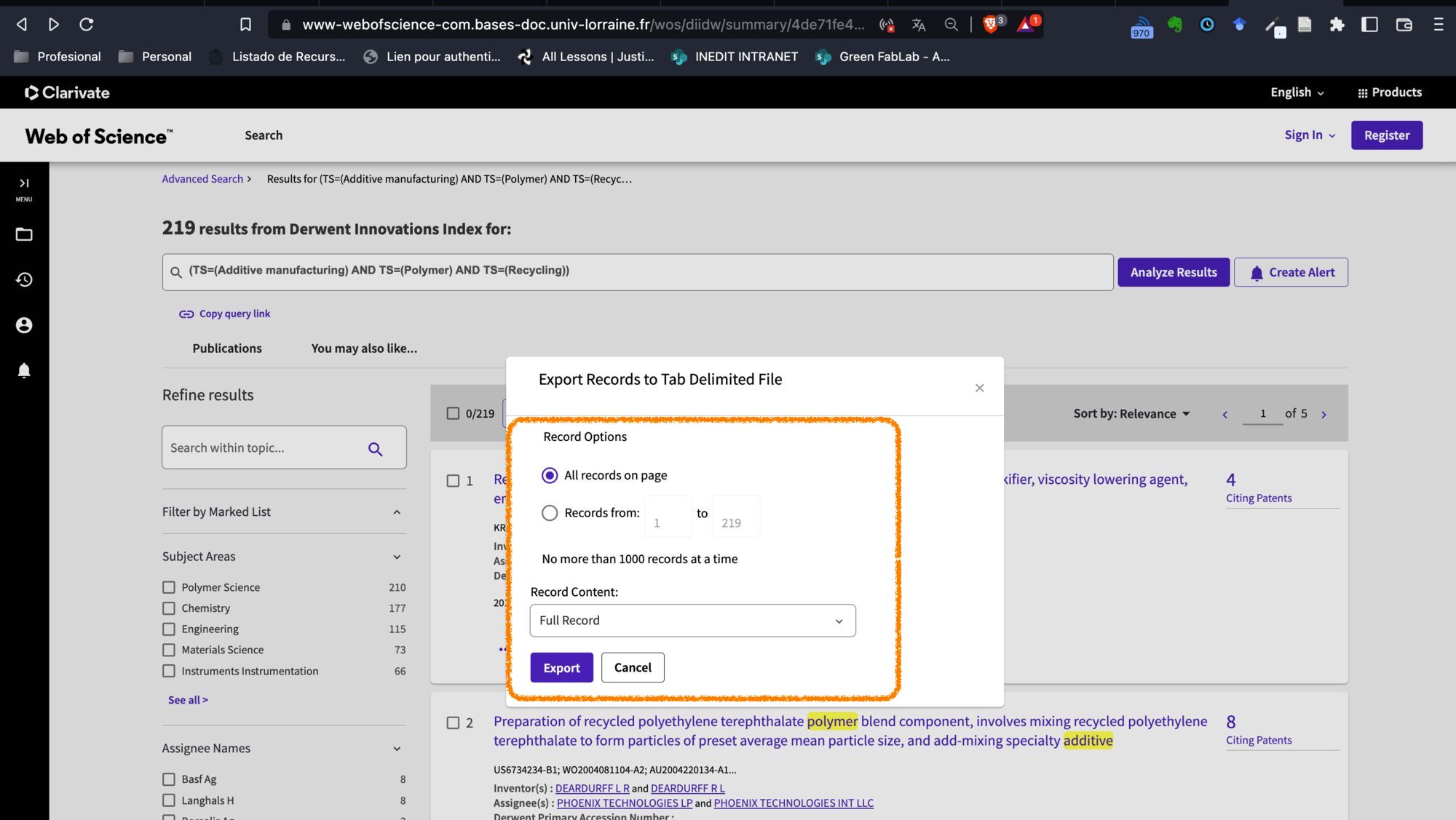
Task: Open notifications bell in left sidebar
Action: point(24,370)
